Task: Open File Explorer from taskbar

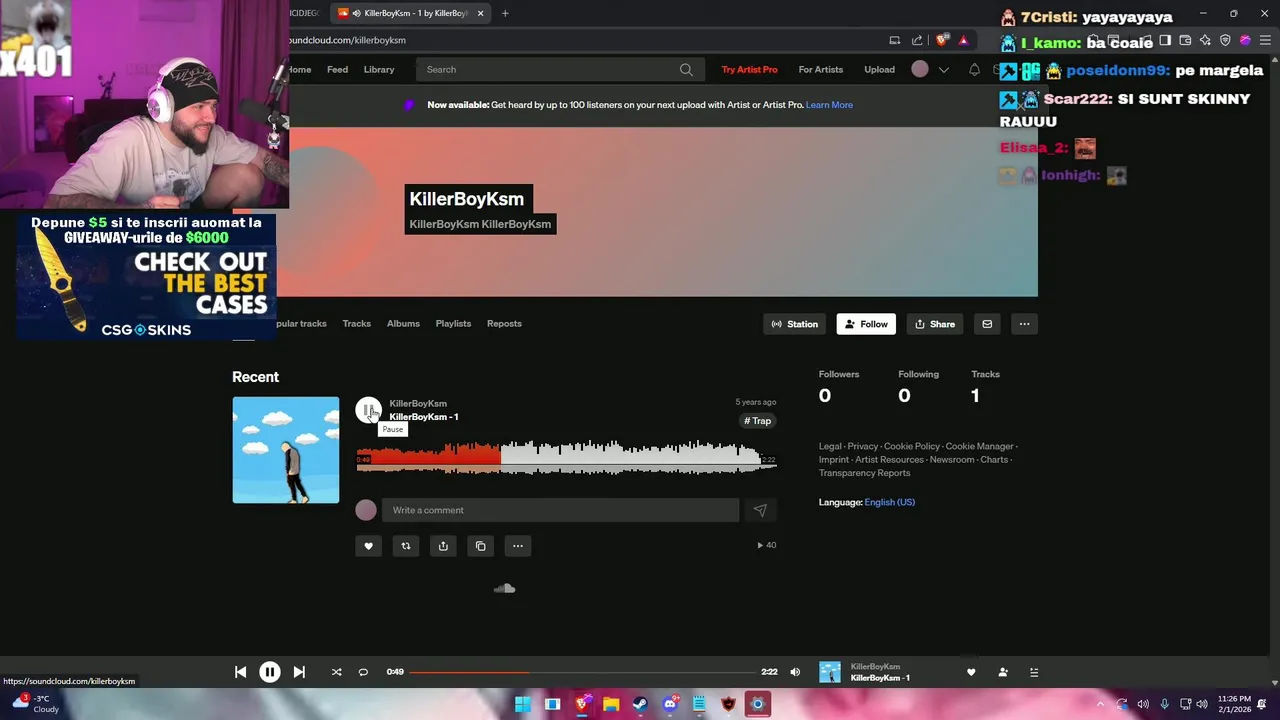Action: [611, 704]
